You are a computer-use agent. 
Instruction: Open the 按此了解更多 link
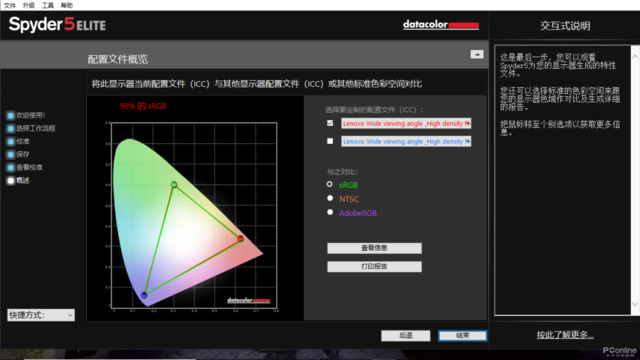[x=565, y=335]
